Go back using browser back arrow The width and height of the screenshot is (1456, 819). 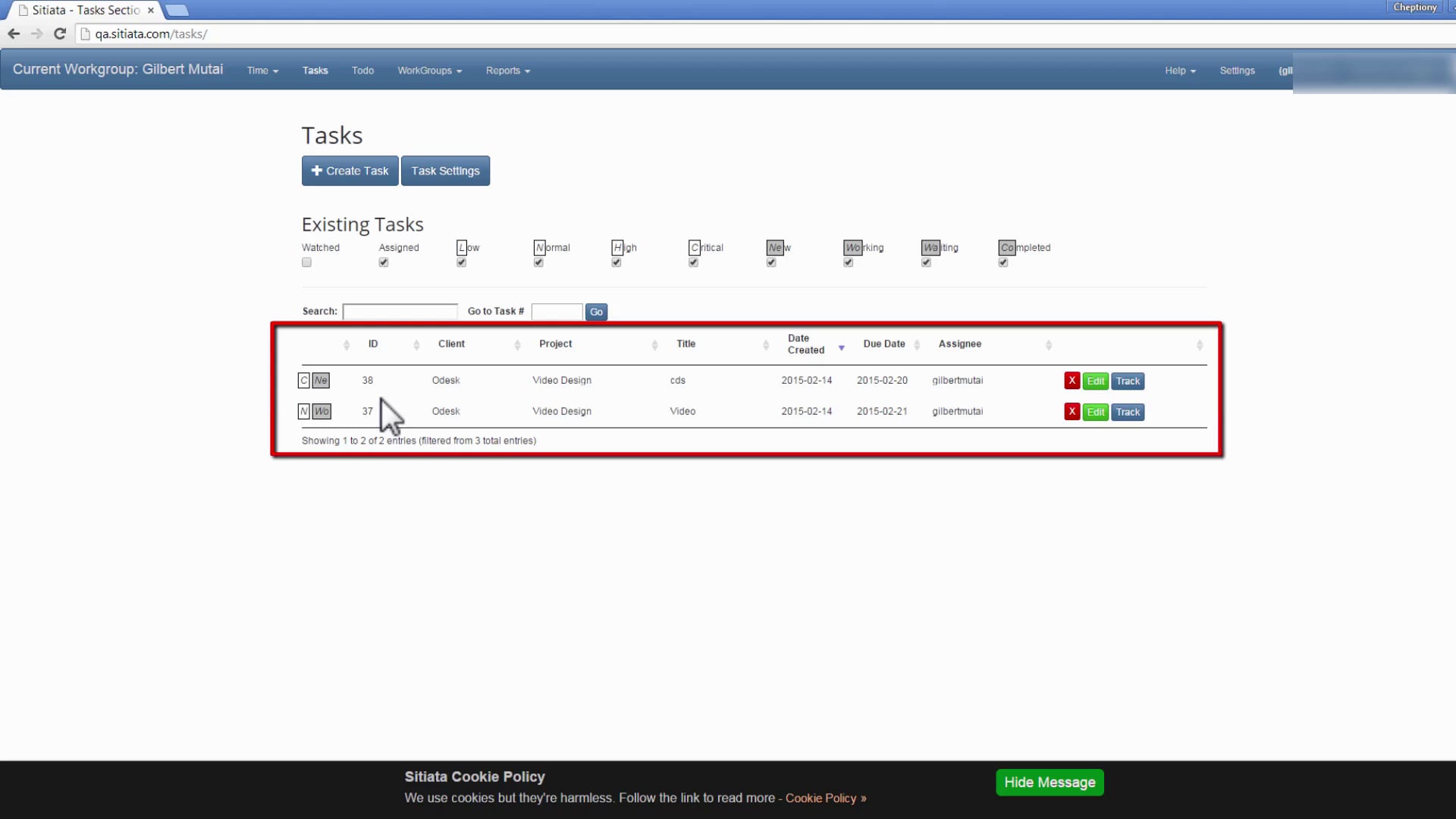[14, 34]
